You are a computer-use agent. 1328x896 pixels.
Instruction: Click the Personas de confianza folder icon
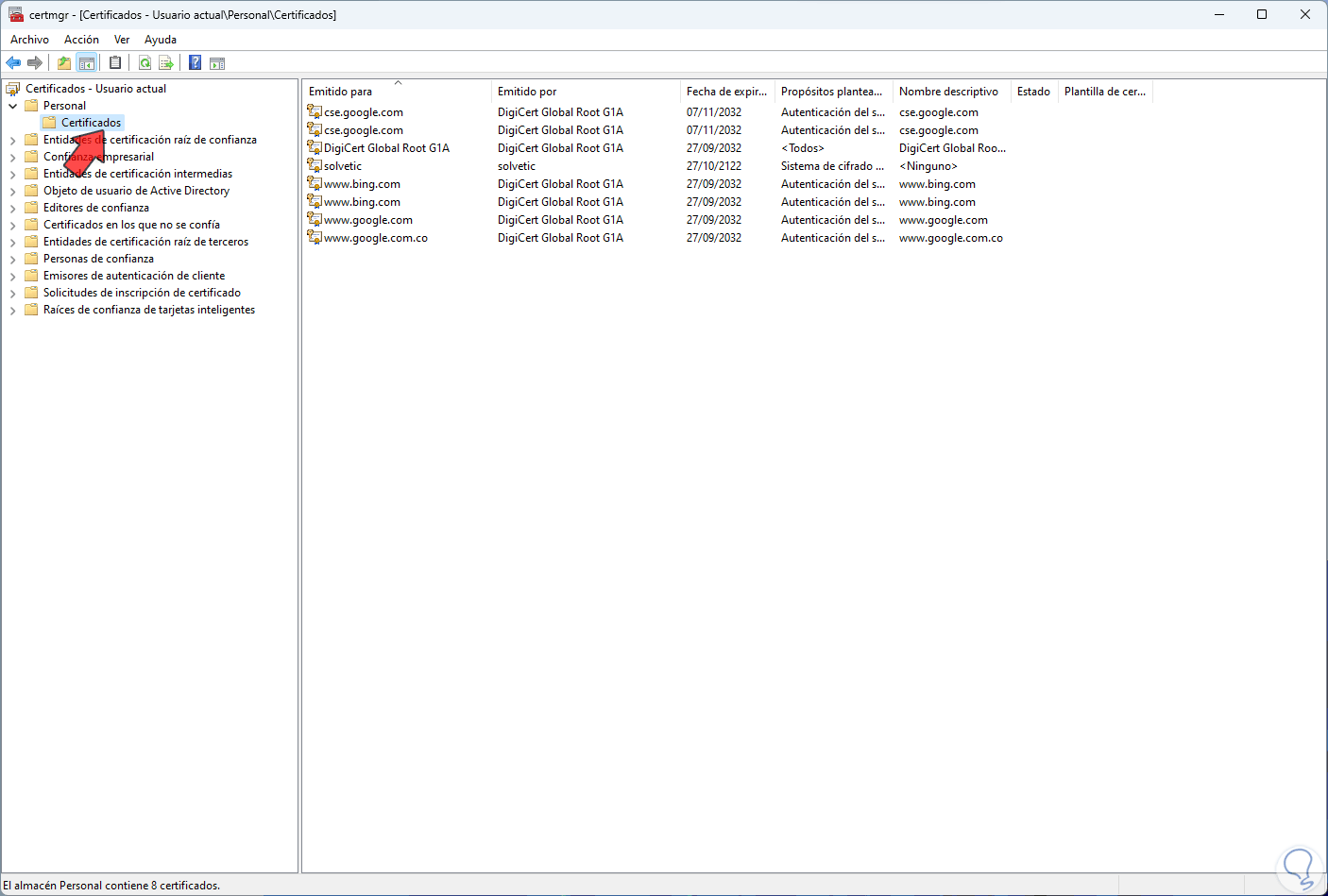coord(31,259)
